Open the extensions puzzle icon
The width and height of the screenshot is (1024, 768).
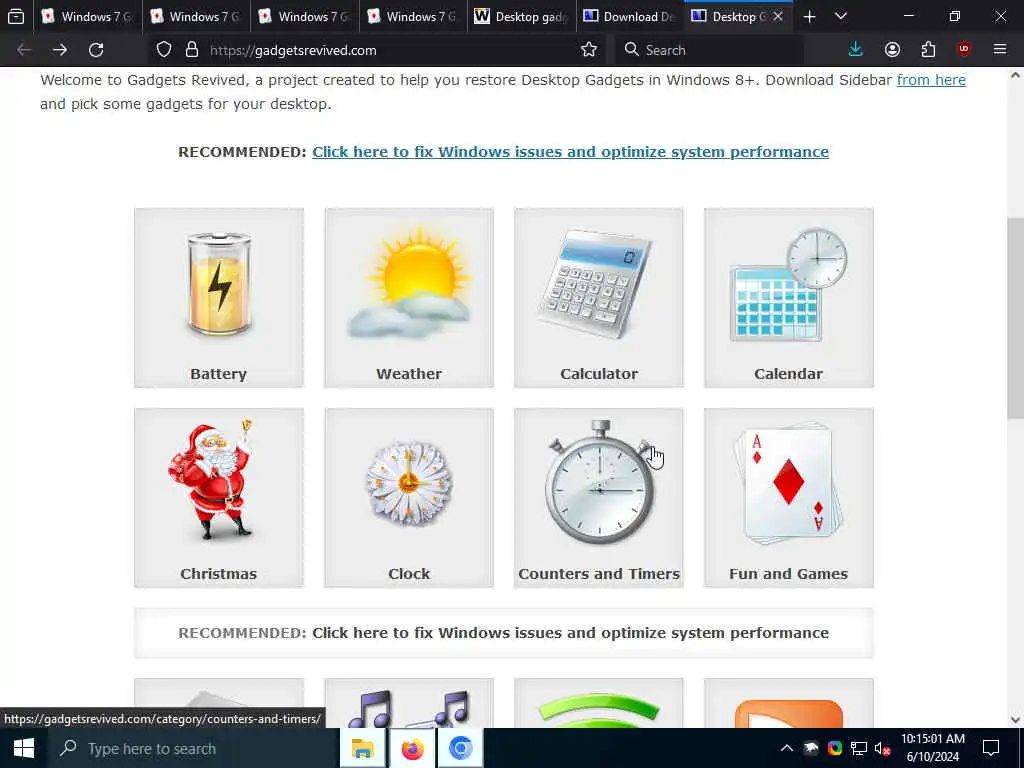pos(928,50)
